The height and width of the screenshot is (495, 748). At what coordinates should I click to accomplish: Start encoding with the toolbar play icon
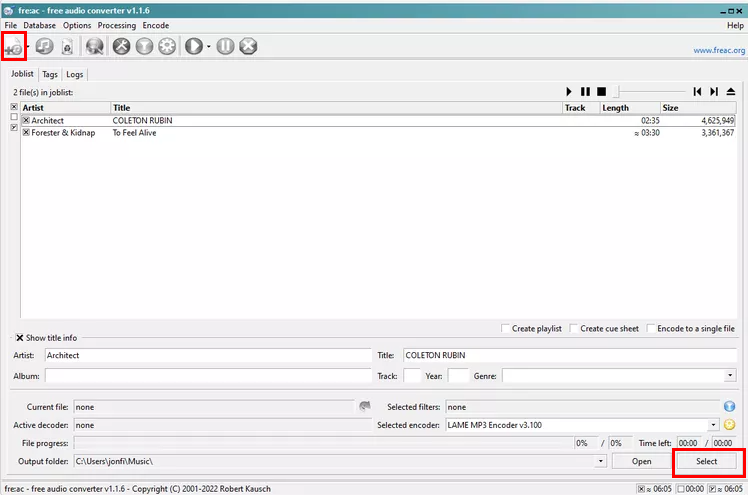[x=194, y=46]
